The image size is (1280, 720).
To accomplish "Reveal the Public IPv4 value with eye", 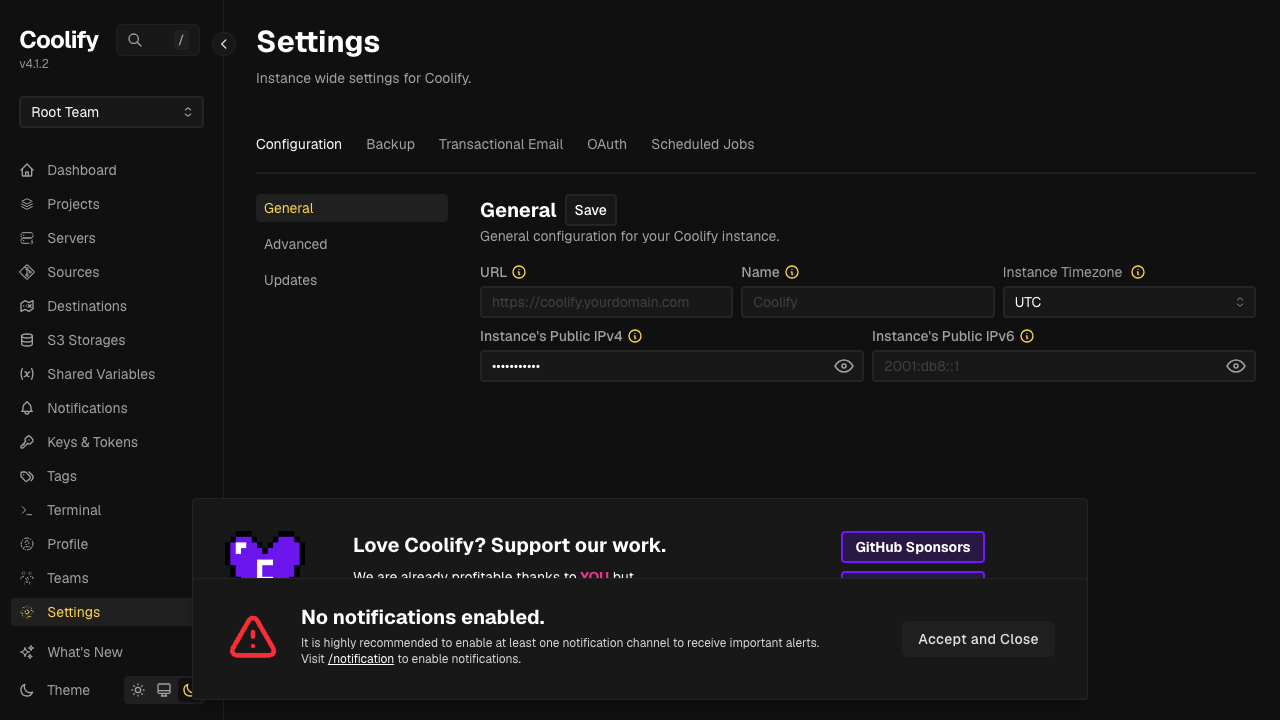I will tap(844, 366).
